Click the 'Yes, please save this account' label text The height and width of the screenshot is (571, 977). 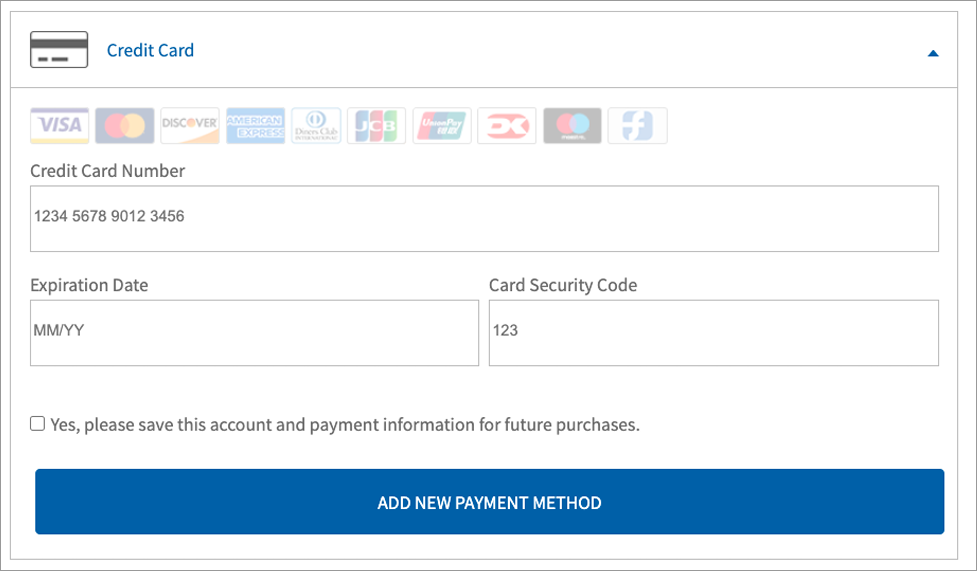click(x=345, y=425)
